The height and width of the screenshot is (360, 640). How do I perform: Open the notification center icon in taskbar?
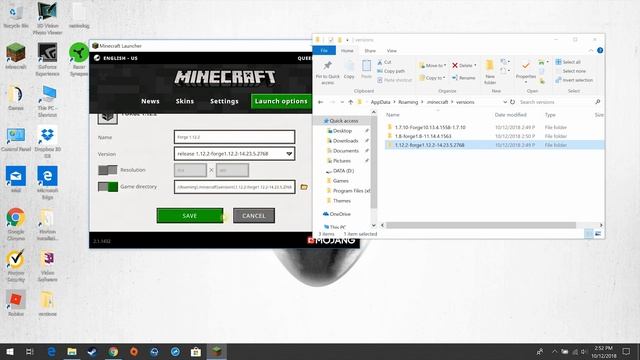point(626,351)
